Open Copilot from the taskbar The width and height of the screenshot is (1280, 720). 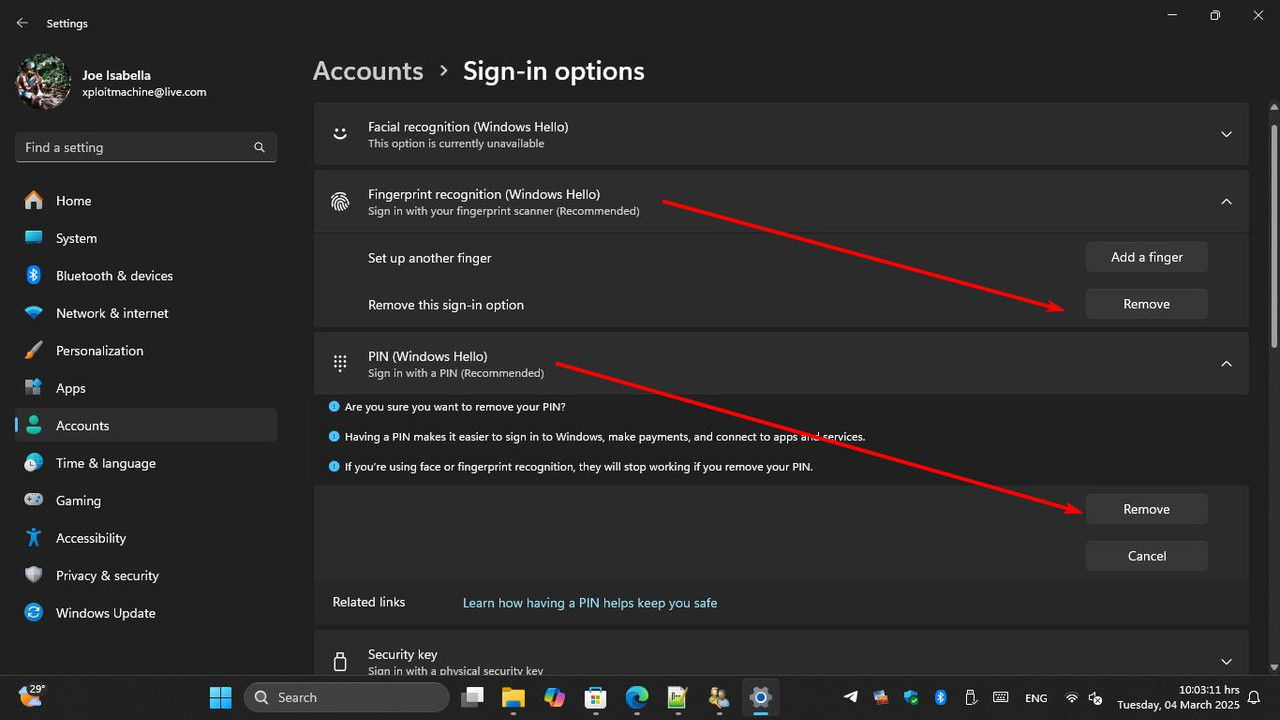(x=554, y=697)
